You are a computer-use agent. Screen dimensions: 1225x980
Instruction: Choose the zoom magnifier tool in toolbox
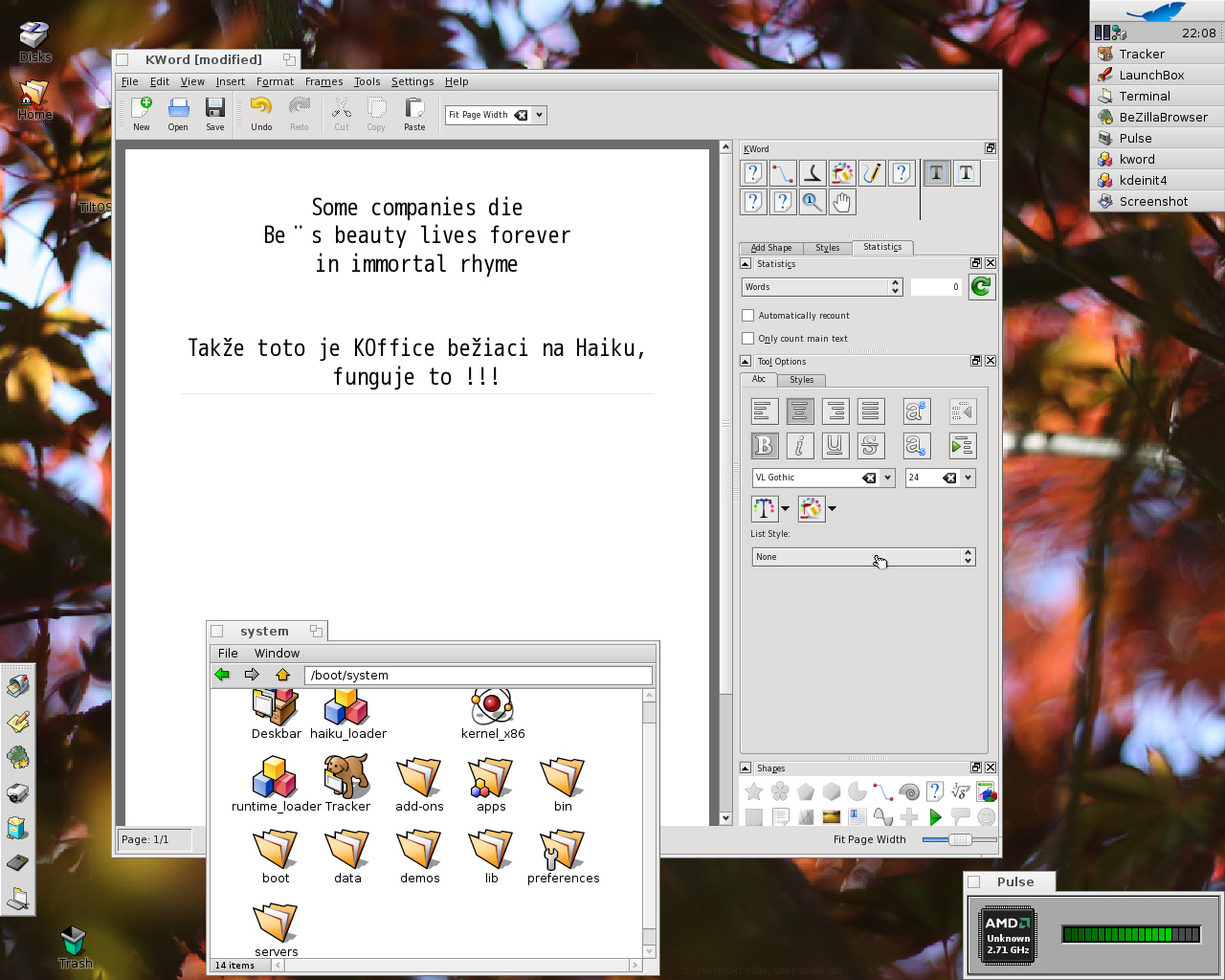click(813, 202)
